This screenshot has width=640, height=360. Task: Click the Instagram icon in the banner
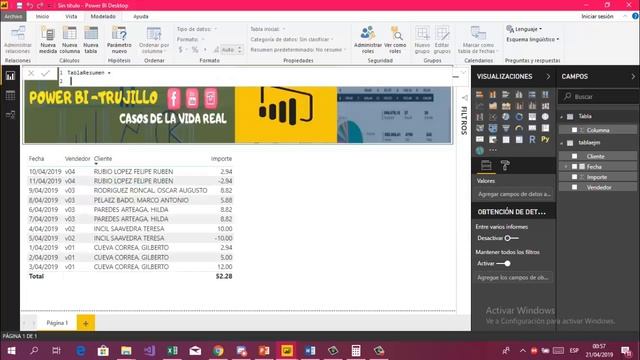point(211,98)
